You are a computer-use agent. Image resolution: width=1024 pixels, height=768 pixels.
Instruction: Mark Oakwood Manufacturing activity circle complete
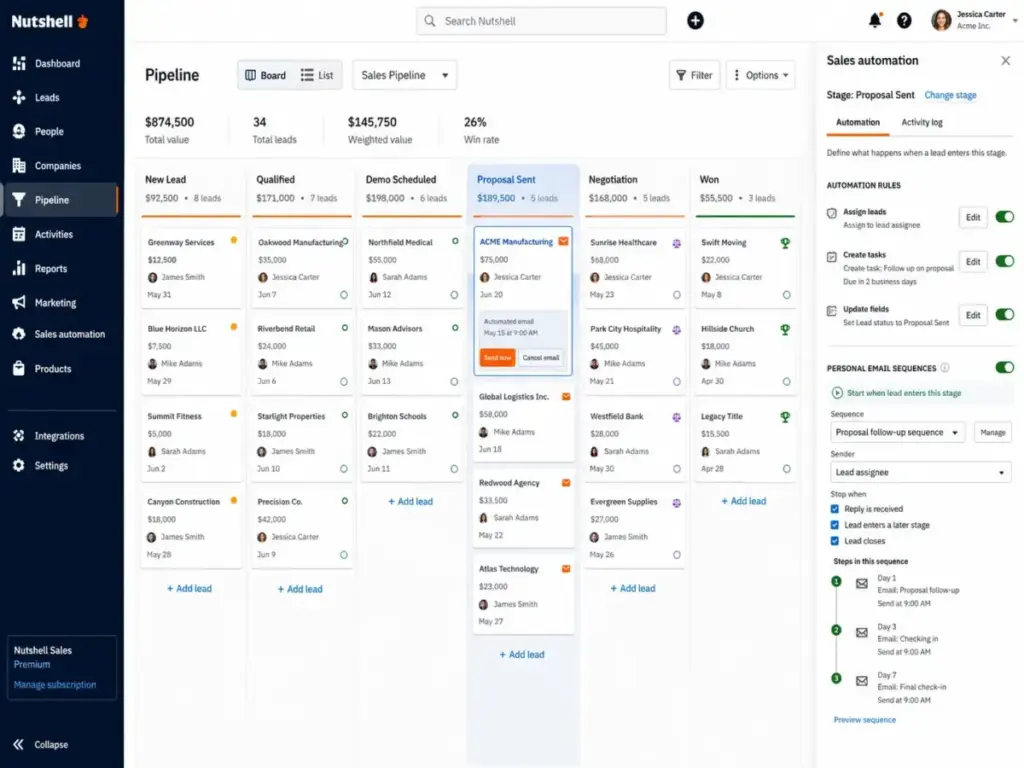tap(344, 295)
